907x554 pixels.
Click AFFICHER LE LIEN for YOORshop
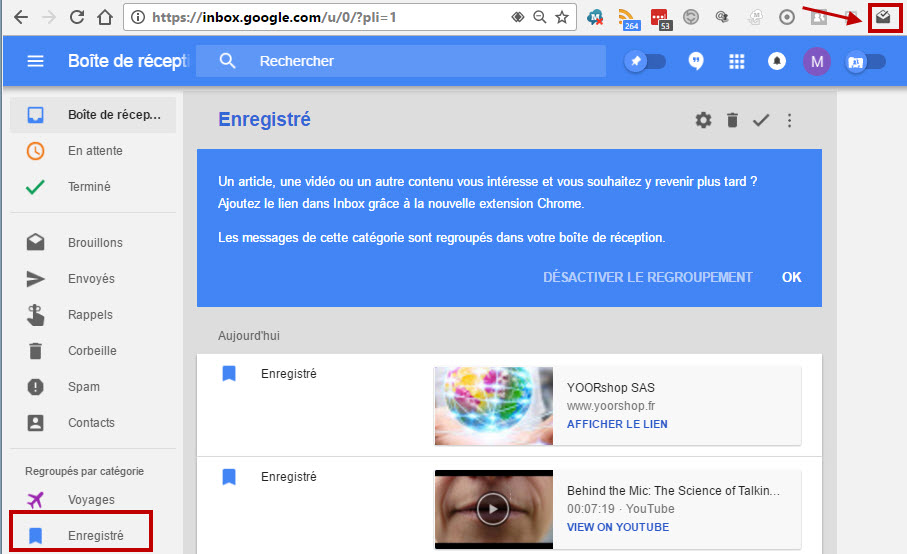click(617, 424)
